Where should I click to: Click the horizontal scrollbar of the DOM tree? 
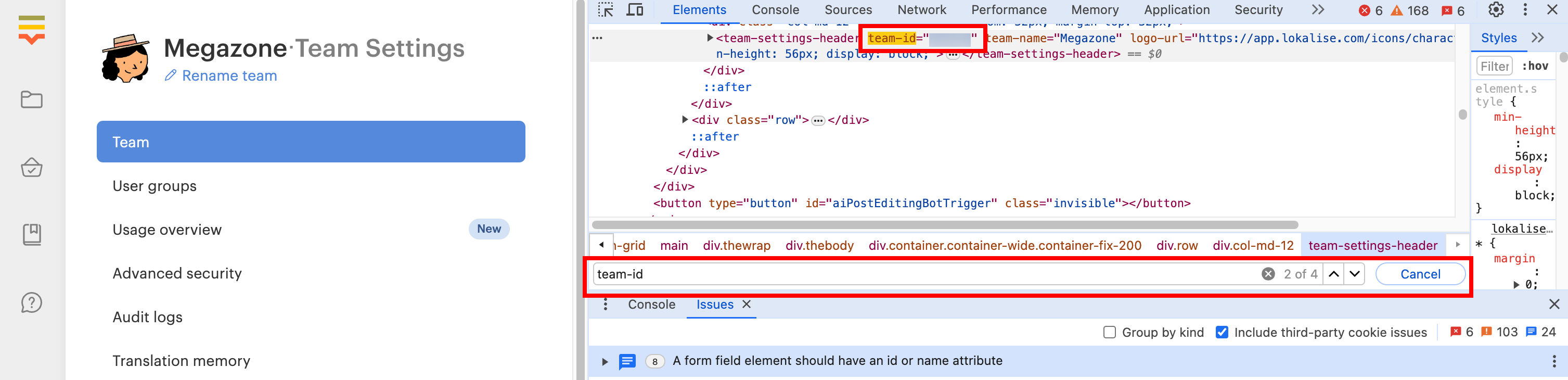(945, 225)
